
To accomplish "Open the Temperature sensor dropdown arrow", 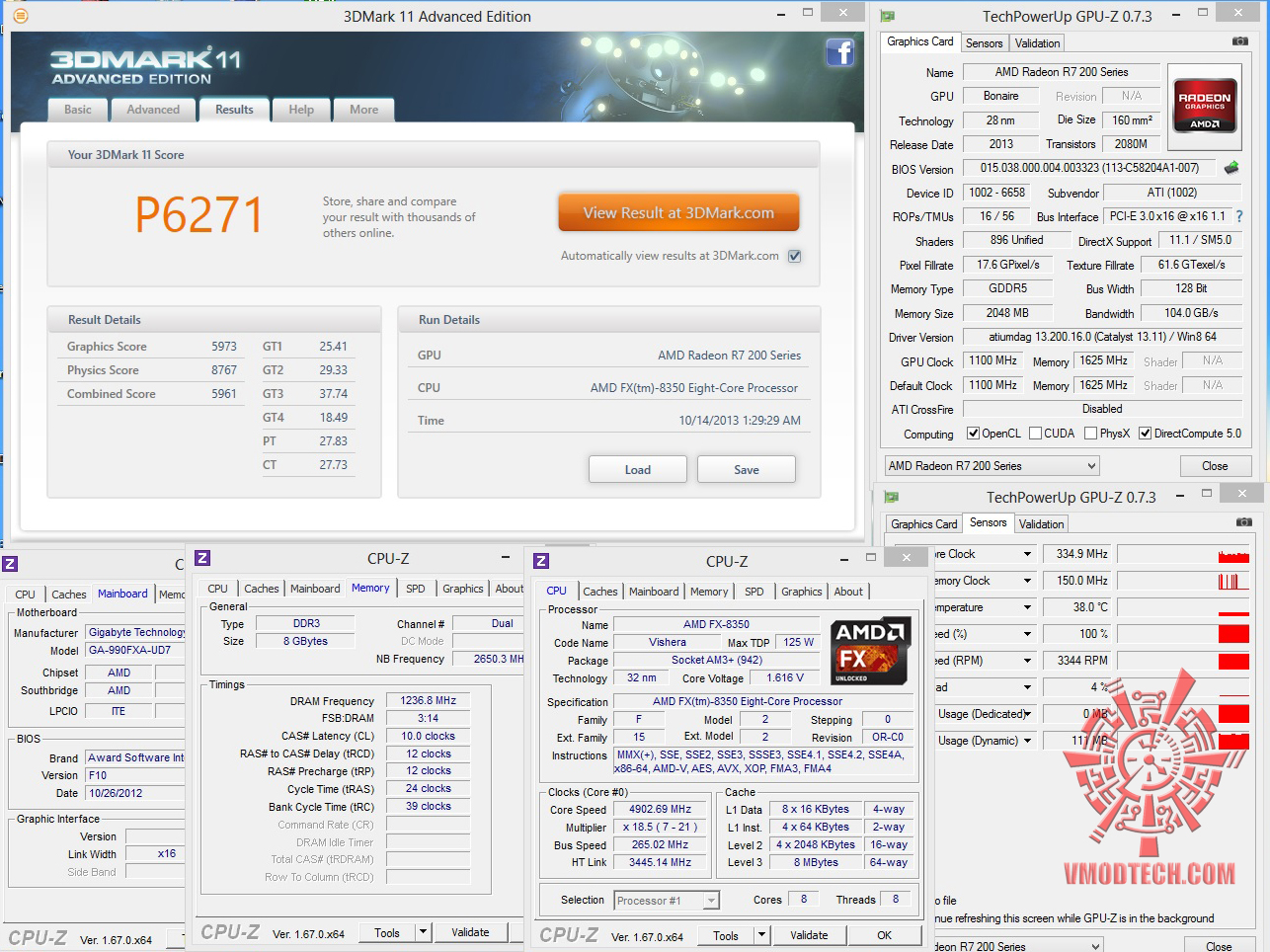I will click(x=1027, y=607).
